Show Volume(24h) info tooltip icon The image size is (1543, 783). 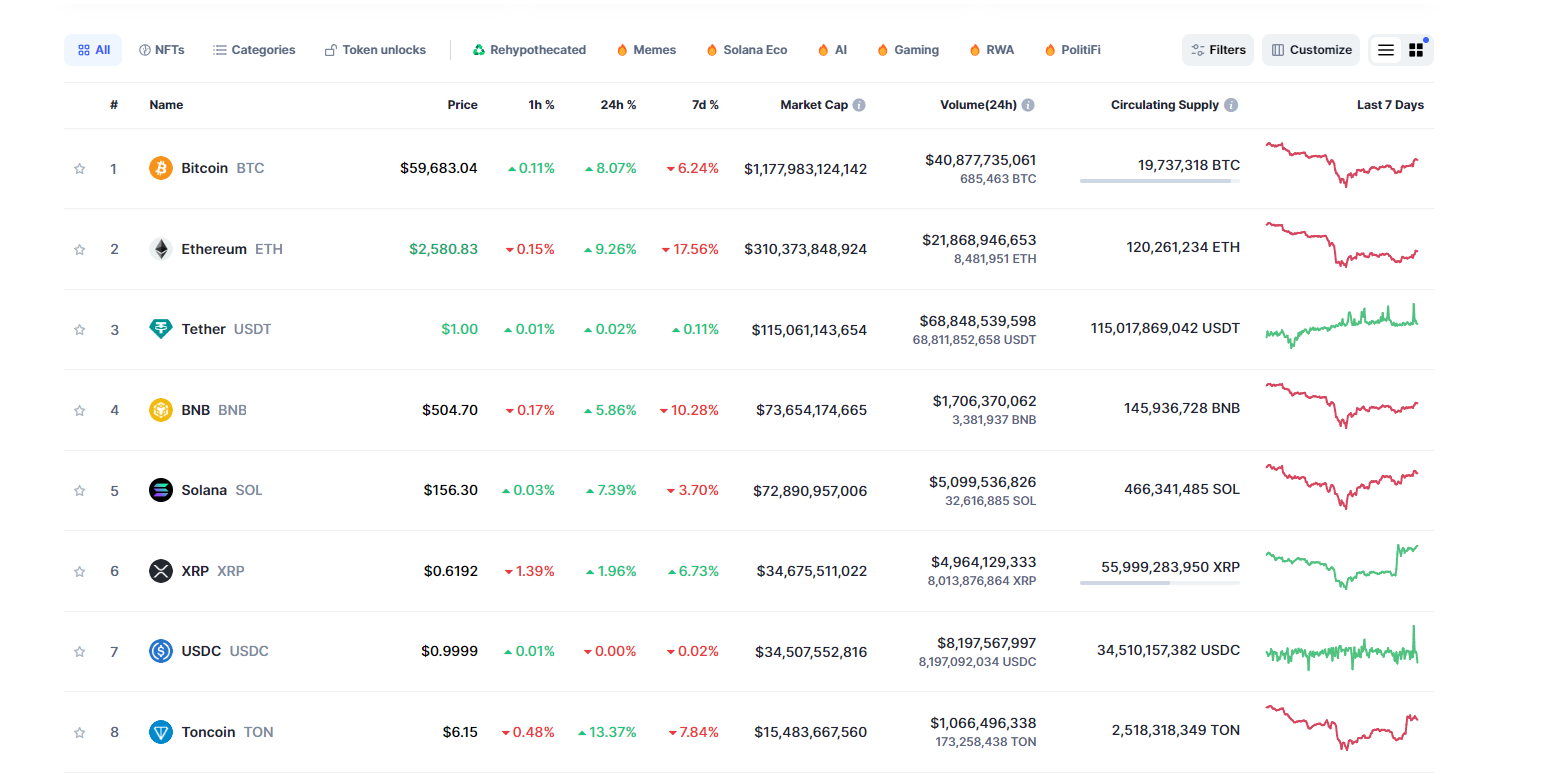click(x=1028, y=105)
